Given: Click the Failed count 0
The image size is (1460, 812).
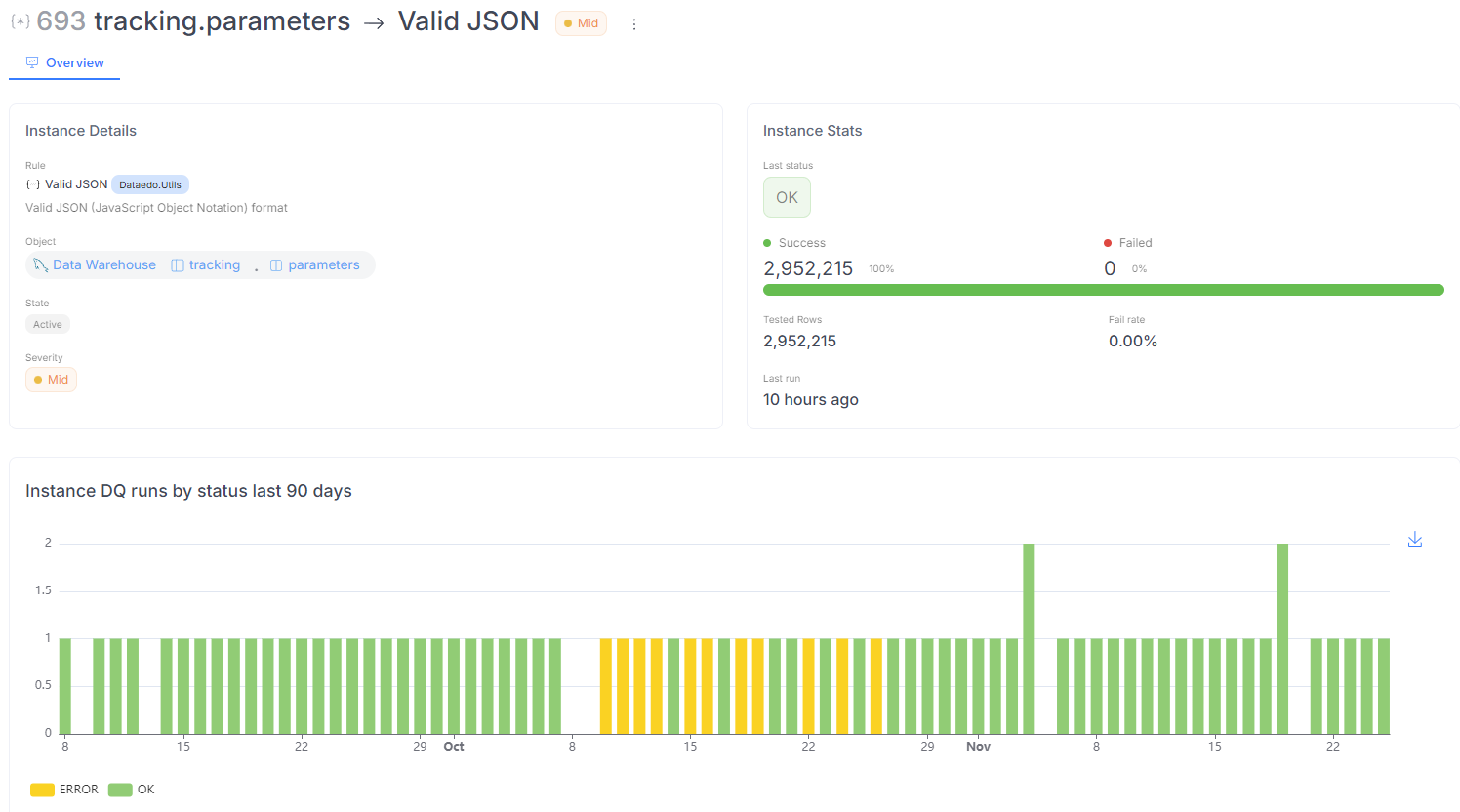Looking at the screenshot, I should point(1110,268).
